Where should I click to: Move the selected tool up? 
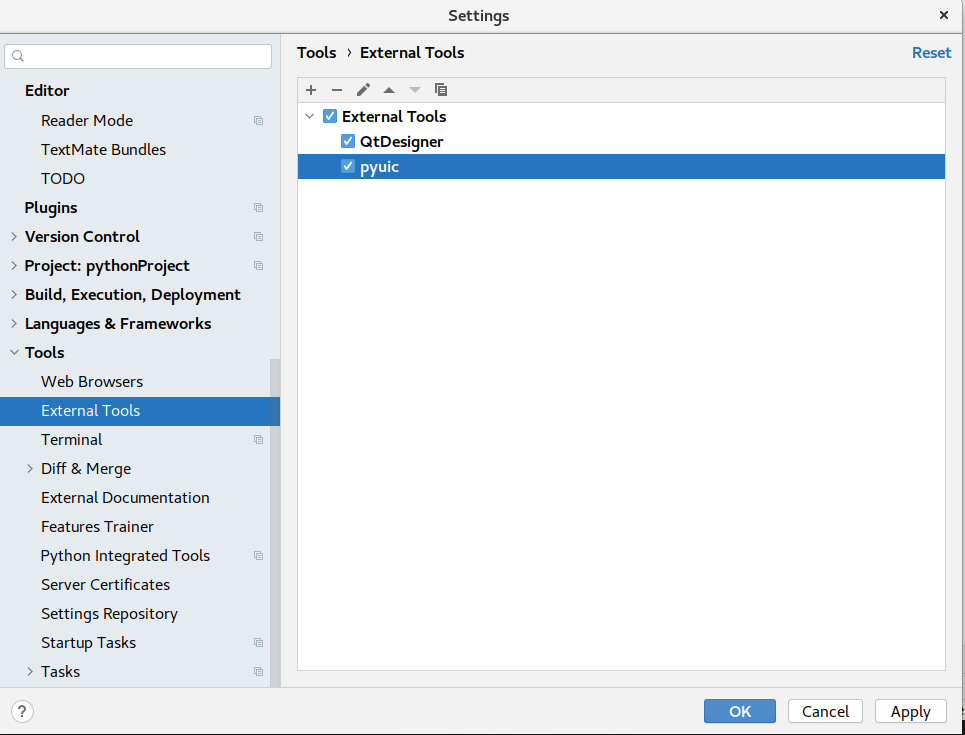(x=389, y=90)
